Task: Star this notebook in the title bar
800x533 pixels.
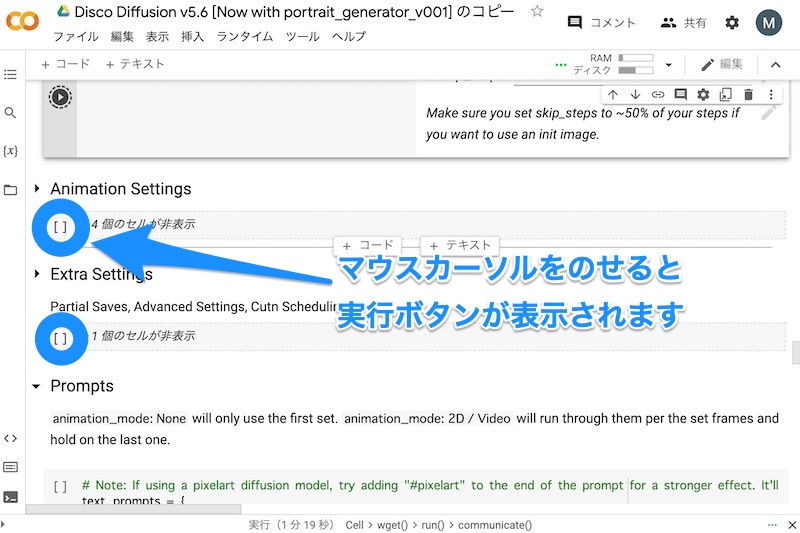Action: point(537,11)
